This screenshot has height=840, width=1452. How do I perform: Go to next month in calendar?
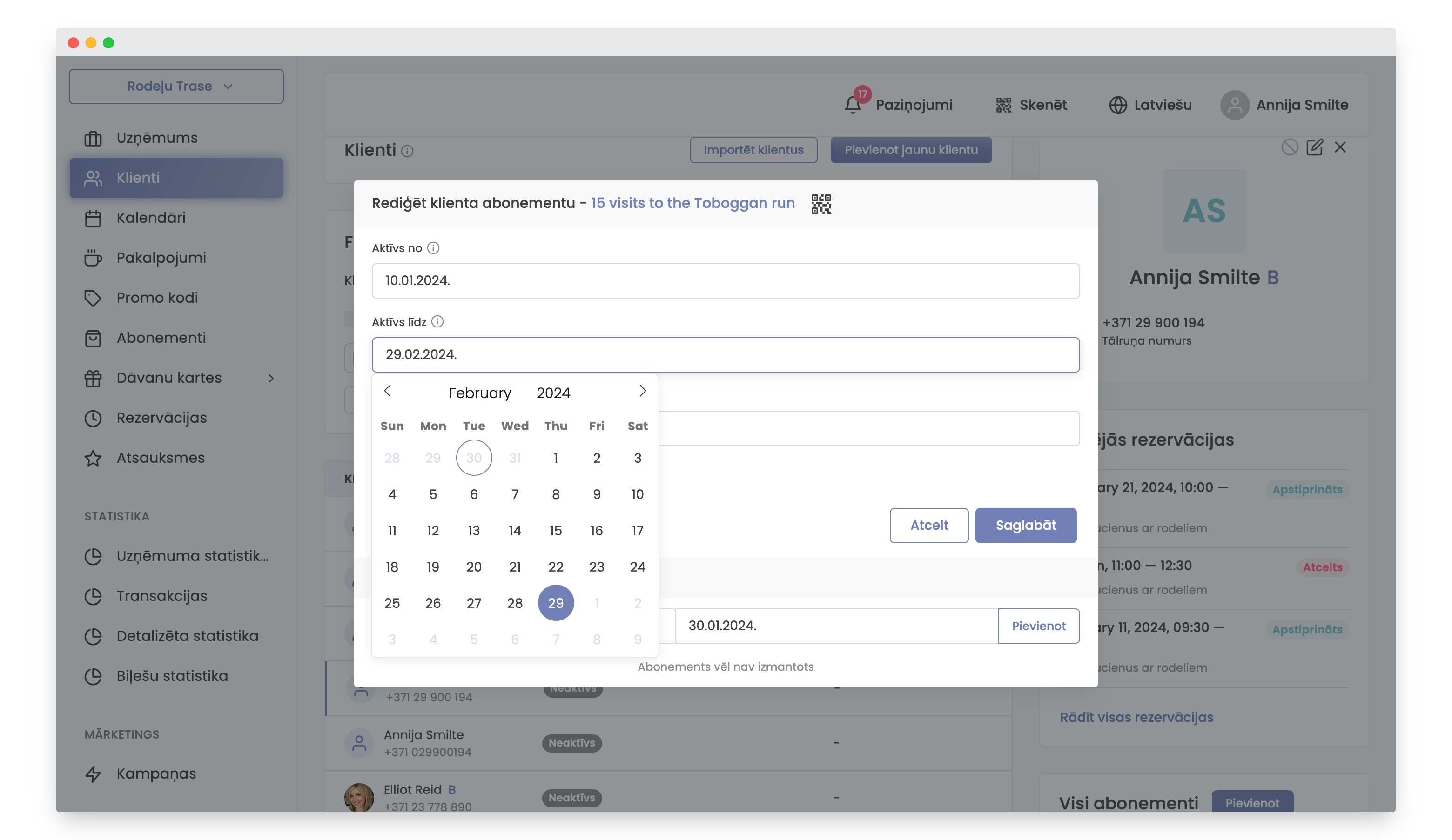pyautogui.click(x=642, y=392)
